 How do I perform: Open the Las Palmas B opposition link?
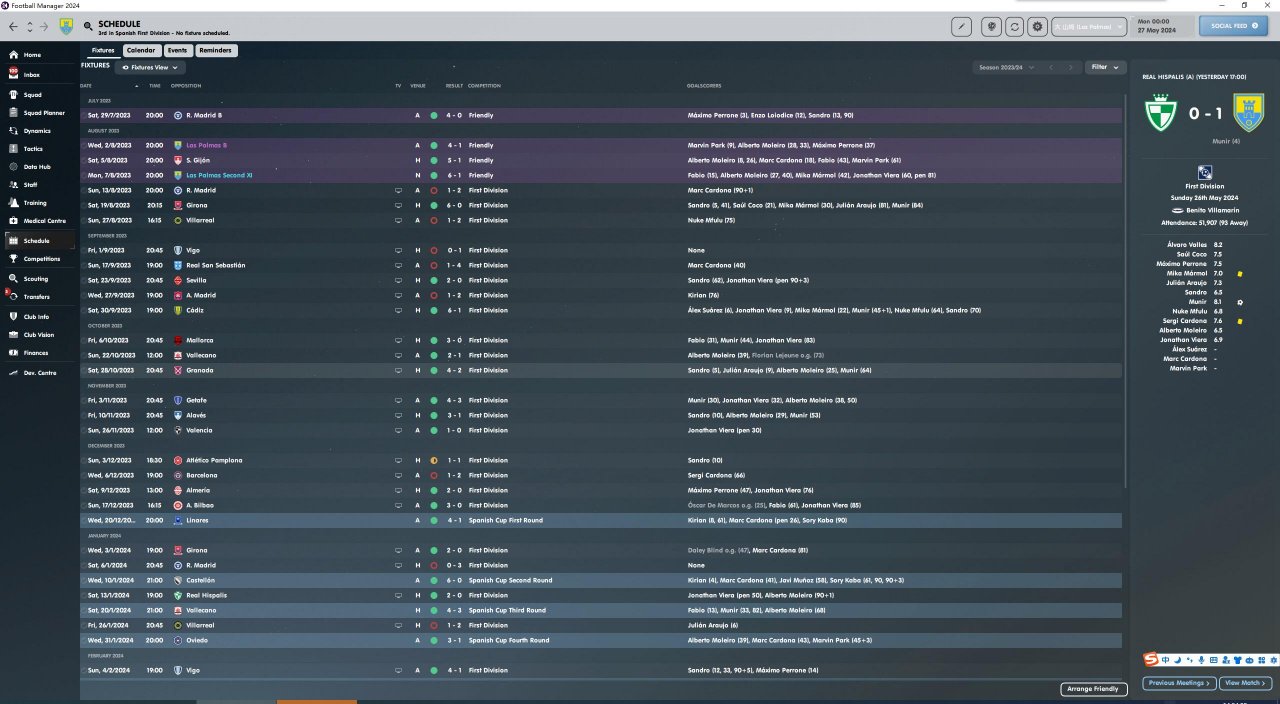coord(206,145)
